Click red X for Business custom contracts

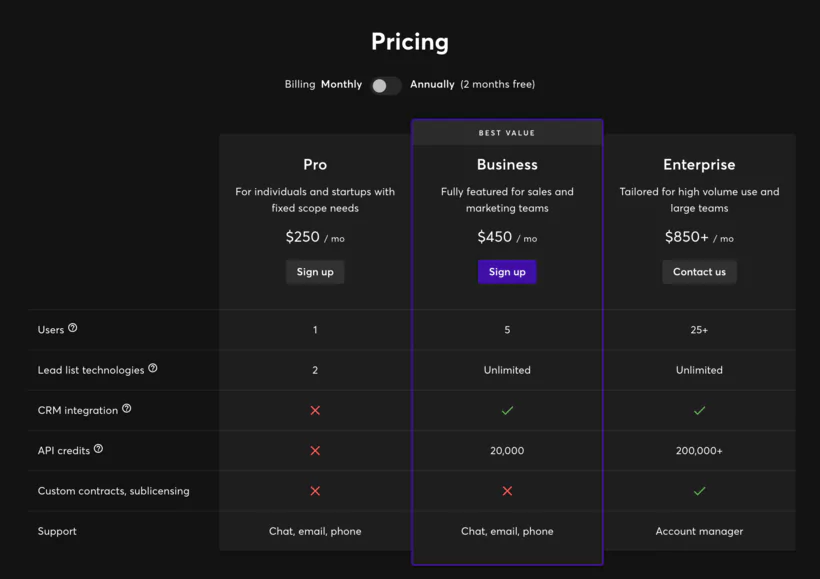(x=507, y=490)
